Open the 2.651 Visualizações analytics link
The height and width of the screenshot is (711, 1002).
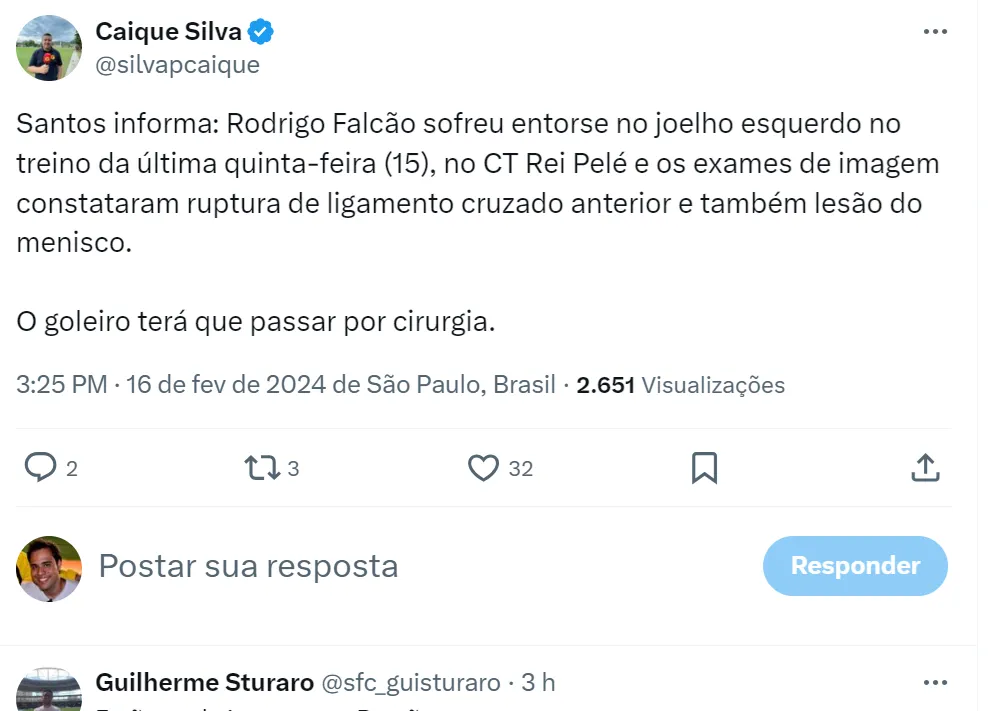point(681,385)
